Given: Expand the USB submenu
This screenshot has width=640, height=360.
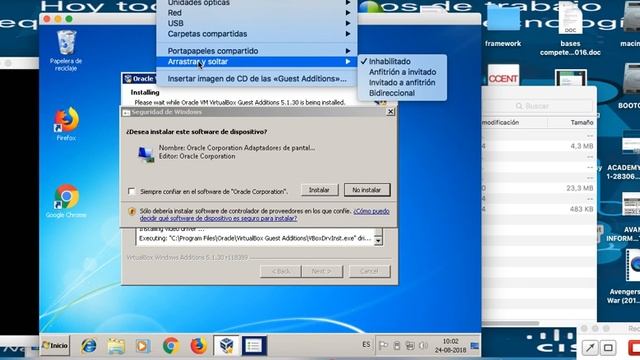Looking at the screenshot, I should pos(257,23).
